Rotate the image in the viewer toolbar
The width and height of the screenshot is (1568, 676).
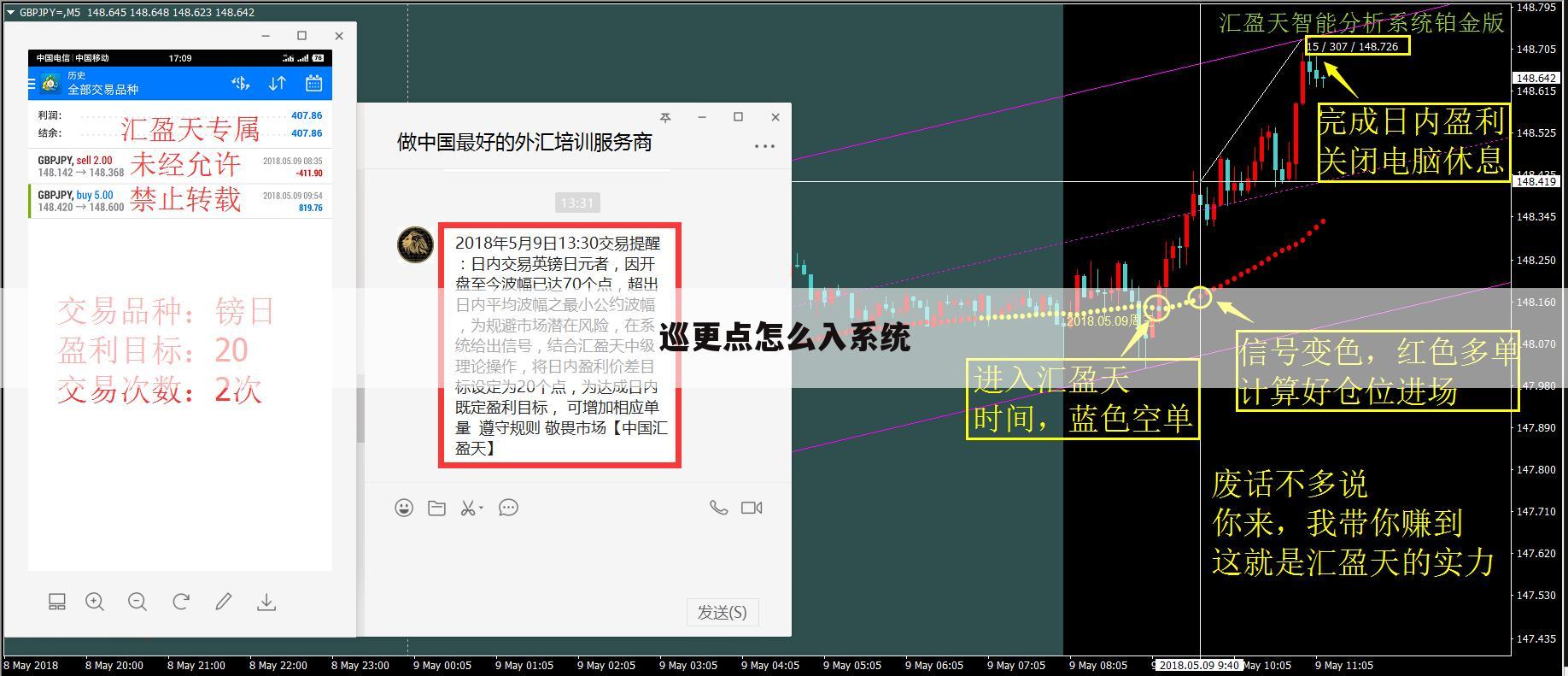(181, 602)
